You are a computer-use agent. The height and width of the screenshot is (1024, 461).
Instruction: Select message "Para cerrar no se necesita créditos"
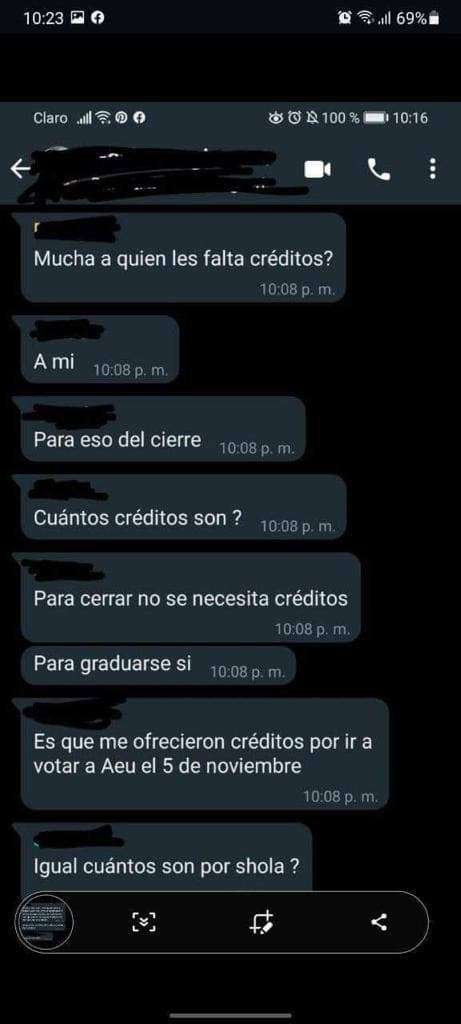pos(191,598)
